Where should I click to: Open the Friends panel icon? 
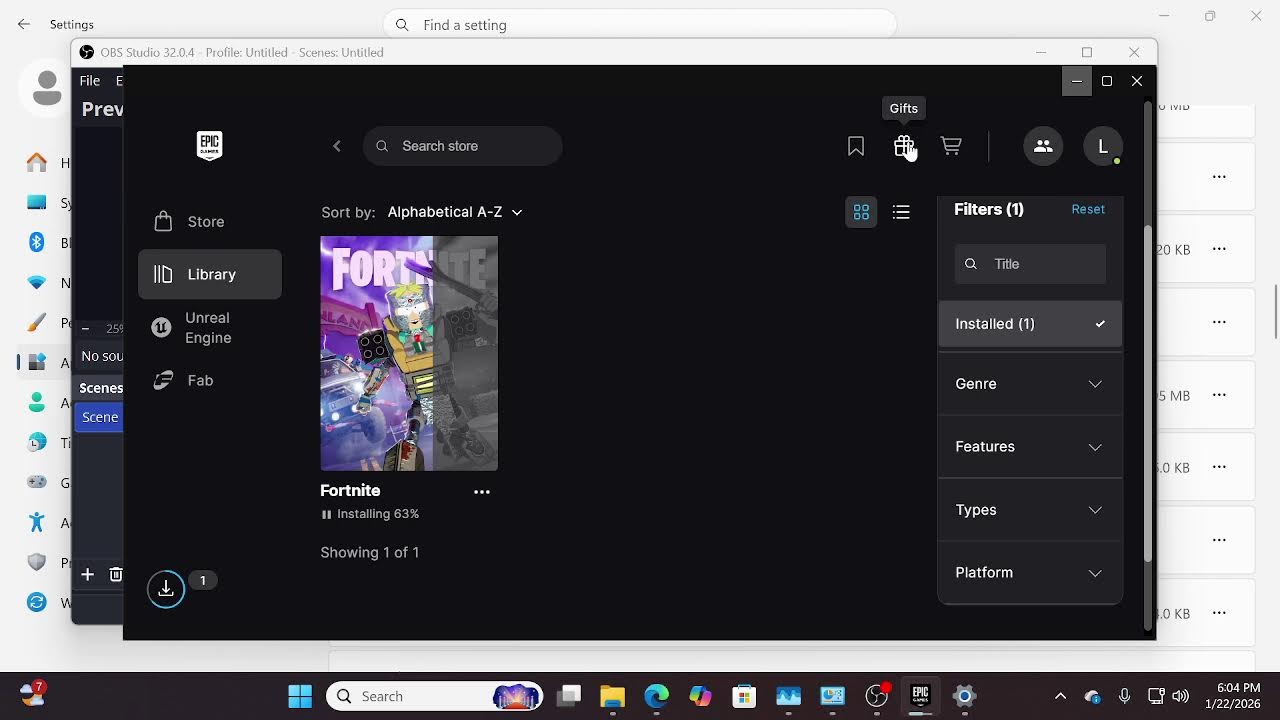[1043, 146]
